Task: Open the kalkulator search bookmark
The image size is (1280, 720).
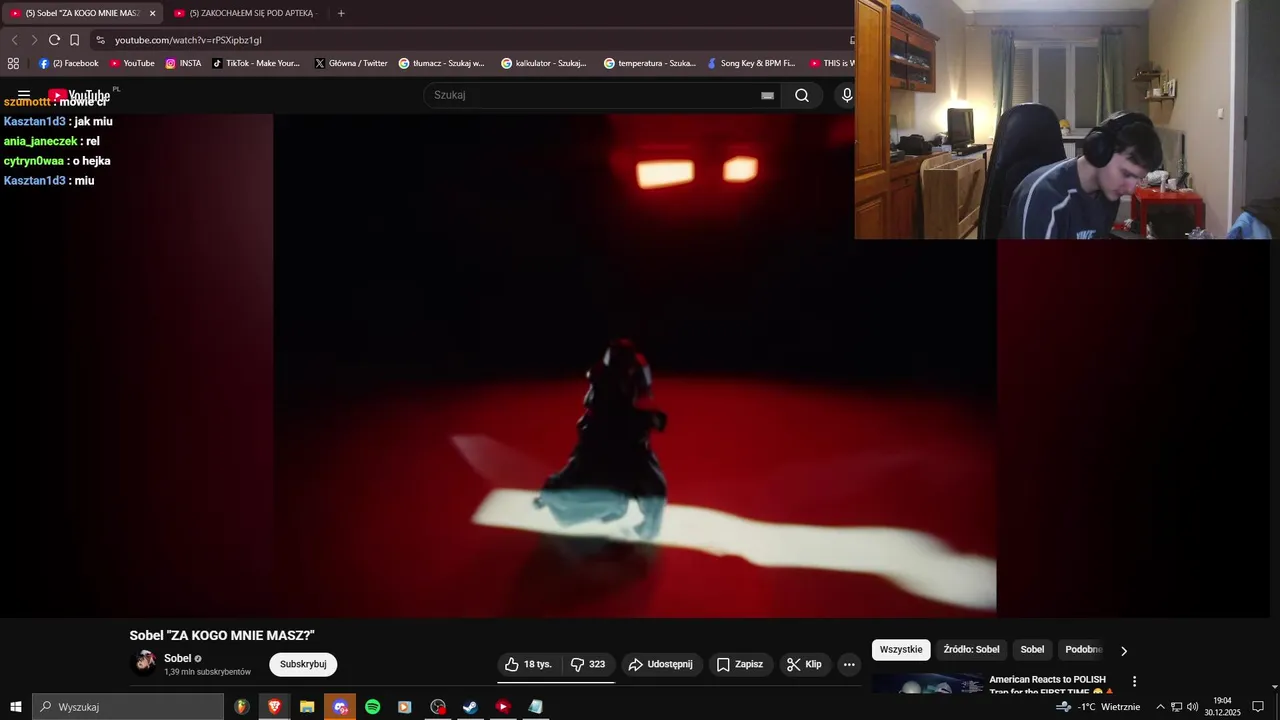Action: [x=544, y=63]
